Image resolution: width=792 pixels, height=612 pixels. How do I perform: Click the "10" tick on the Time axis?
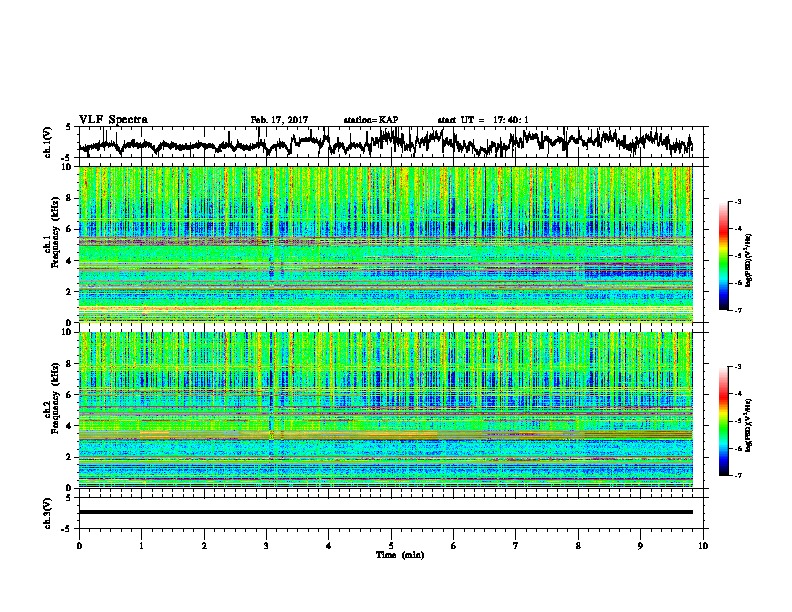coord(703,546)
